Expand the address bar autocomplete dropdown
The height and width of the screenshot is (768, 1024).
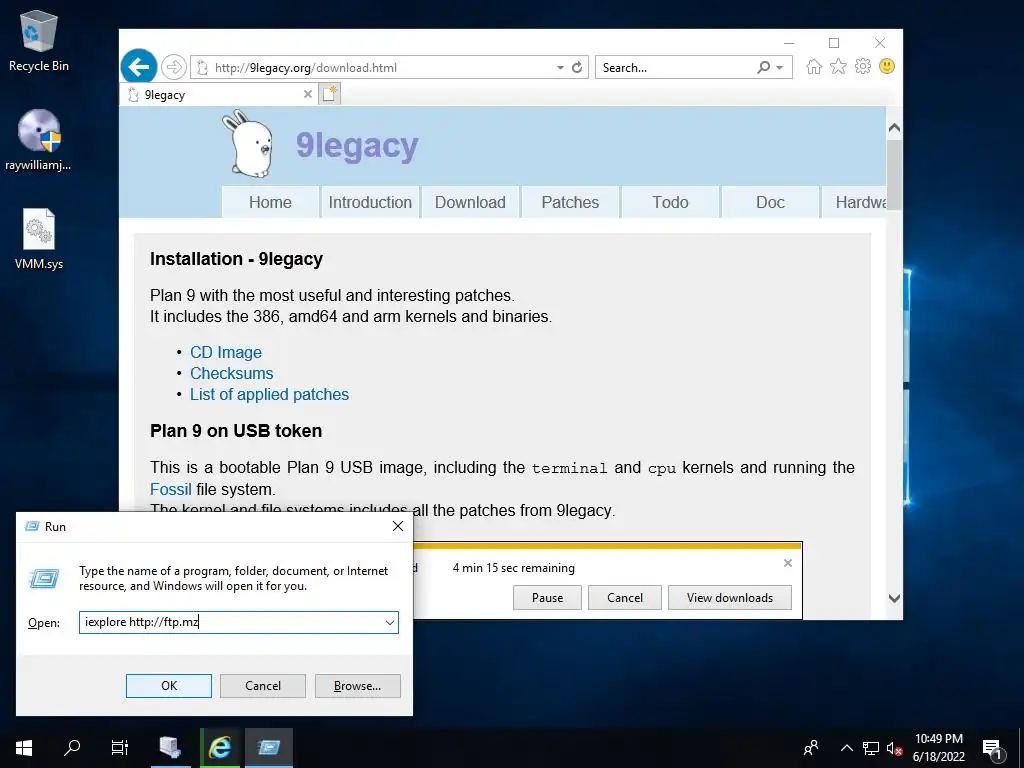coord(560,67)
